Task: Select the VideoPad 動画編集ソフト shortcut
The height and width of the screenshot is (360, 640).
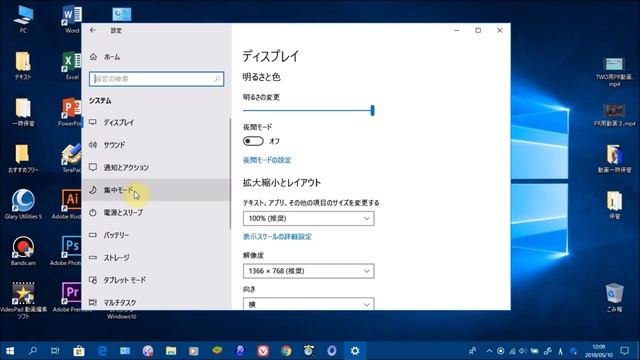Action: click(23, 300)
